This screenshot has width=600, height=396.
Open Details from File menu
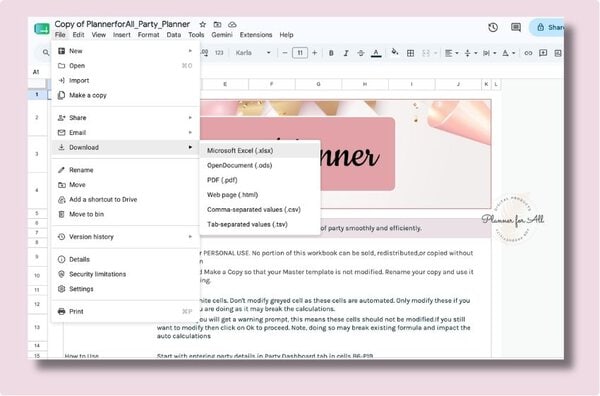(125, 259)
